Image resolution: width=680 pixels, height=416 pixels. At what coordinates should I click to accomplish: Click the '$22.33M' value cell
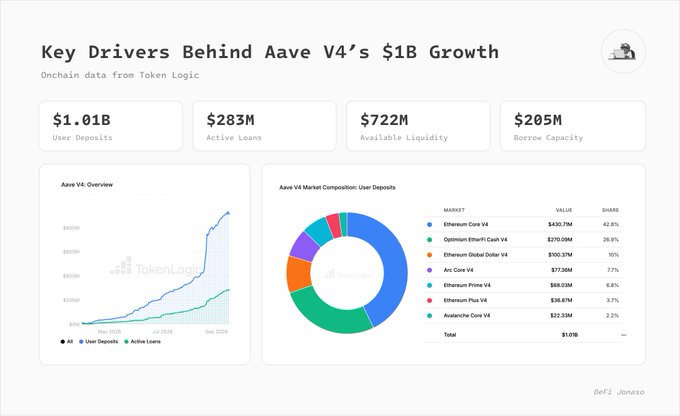562,316
